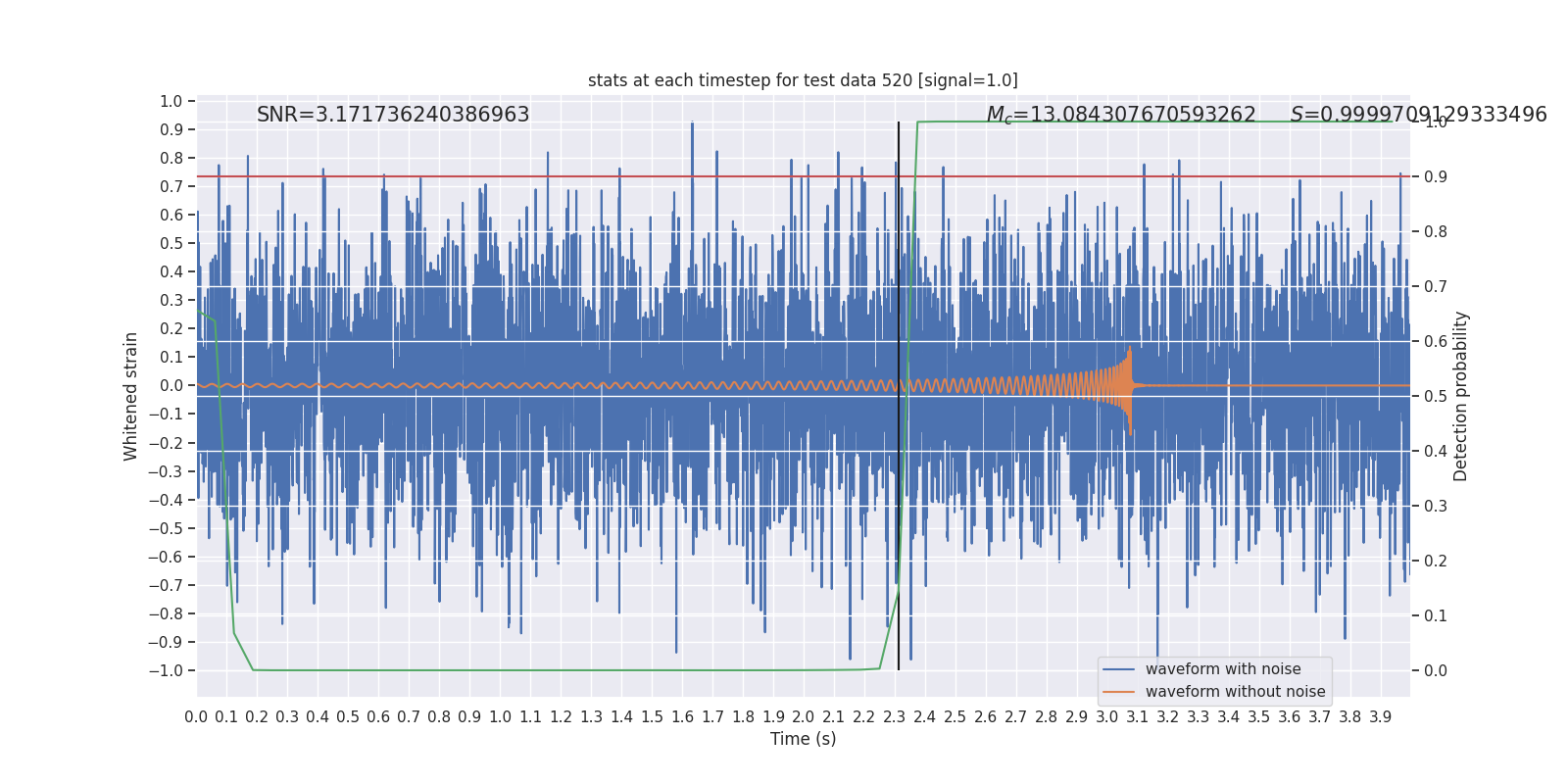Click the 2.3 tick on the time axis

[894, 717]
